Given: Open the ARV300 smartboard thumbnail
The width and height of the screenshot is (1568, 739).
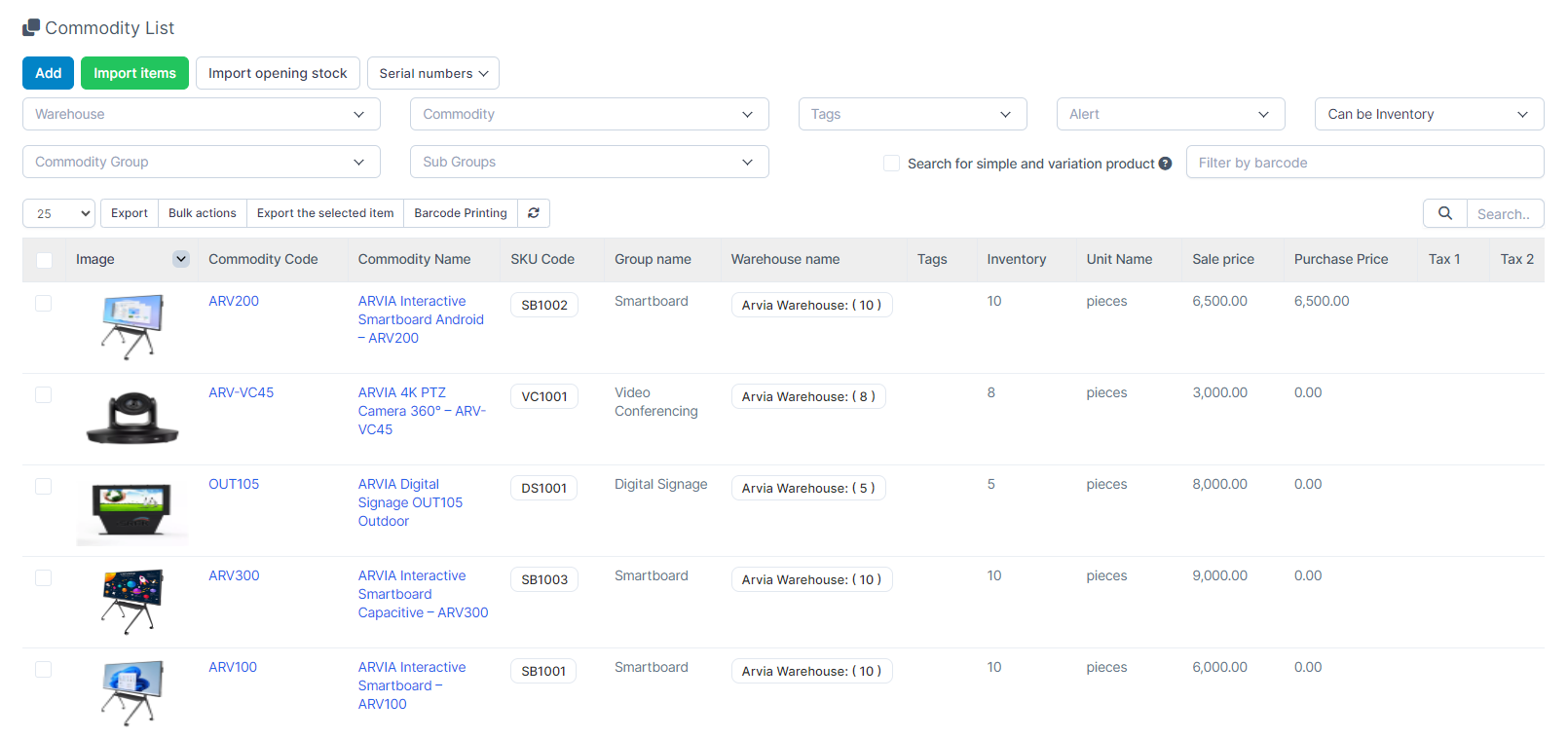Looking at the screenshot, I should (132, 602).
